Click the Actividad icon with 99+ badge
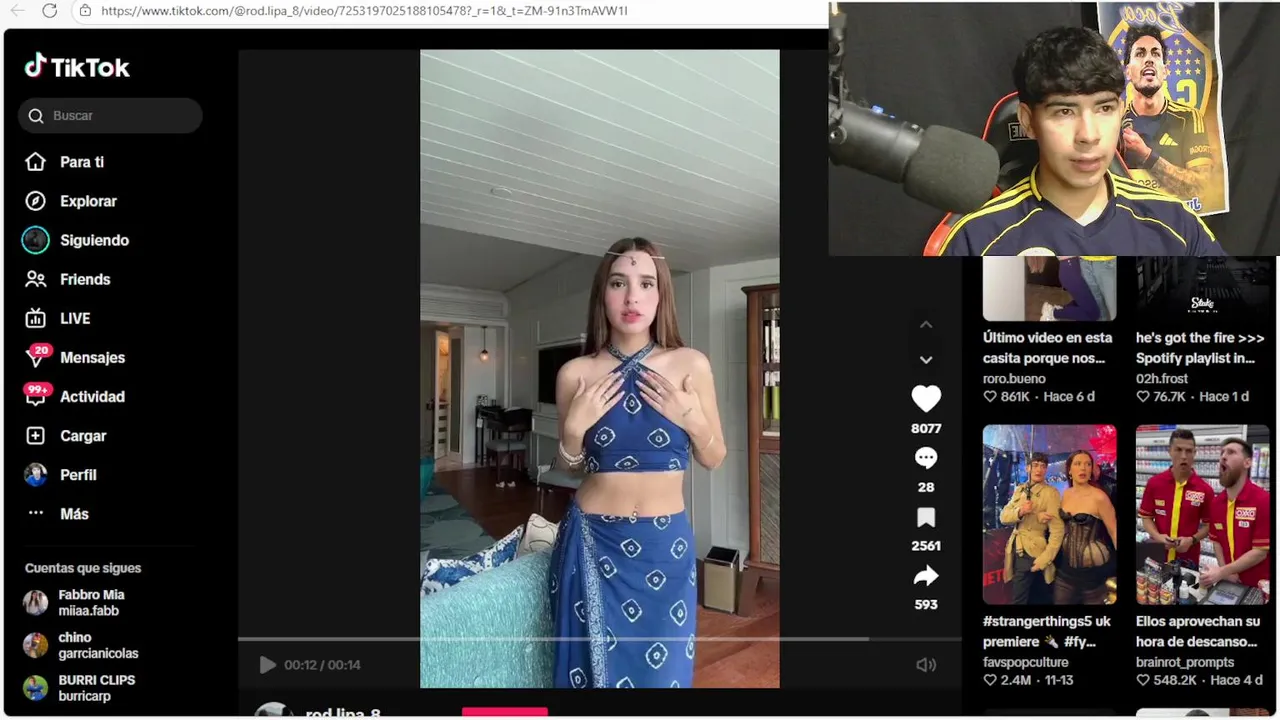 click(x=36, y=395)
